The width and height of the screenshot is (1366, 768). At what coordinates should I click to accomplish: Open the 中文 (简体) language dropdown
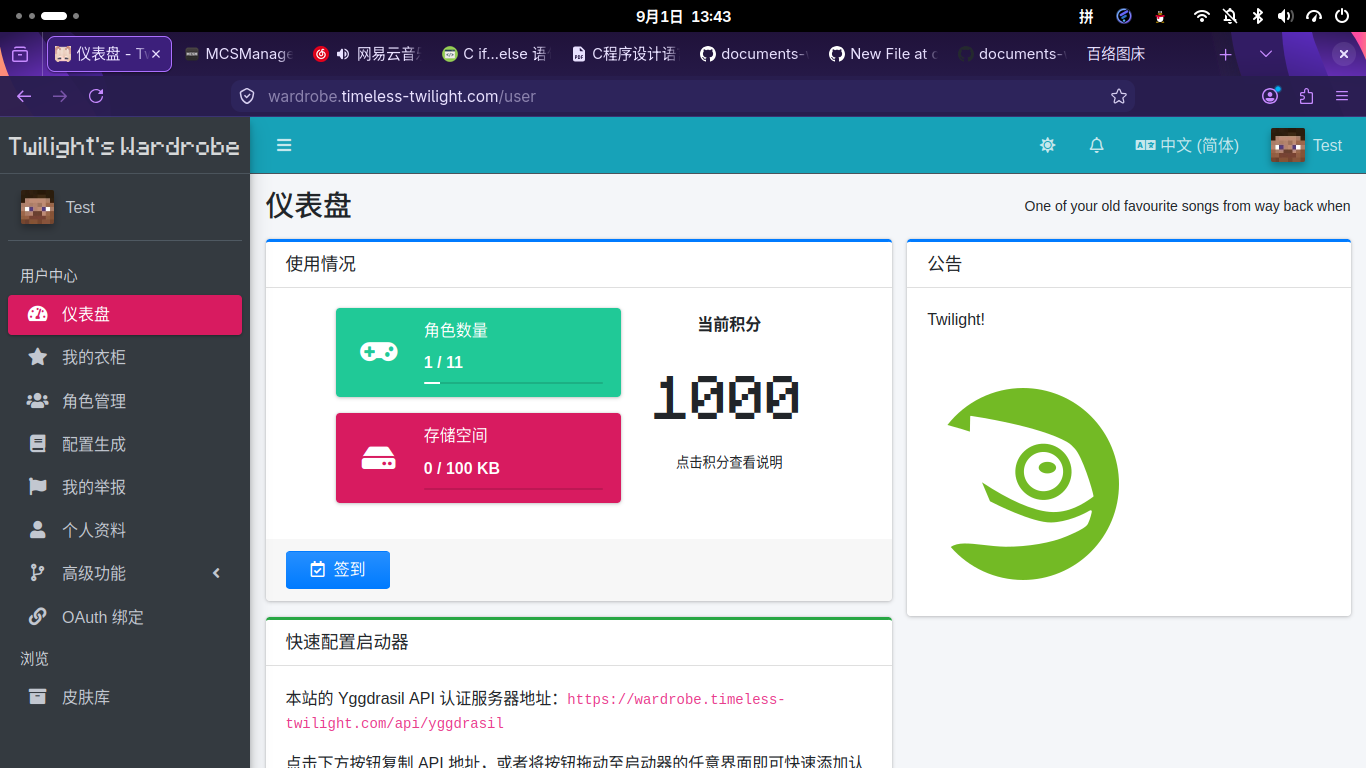pos(1187,145)
